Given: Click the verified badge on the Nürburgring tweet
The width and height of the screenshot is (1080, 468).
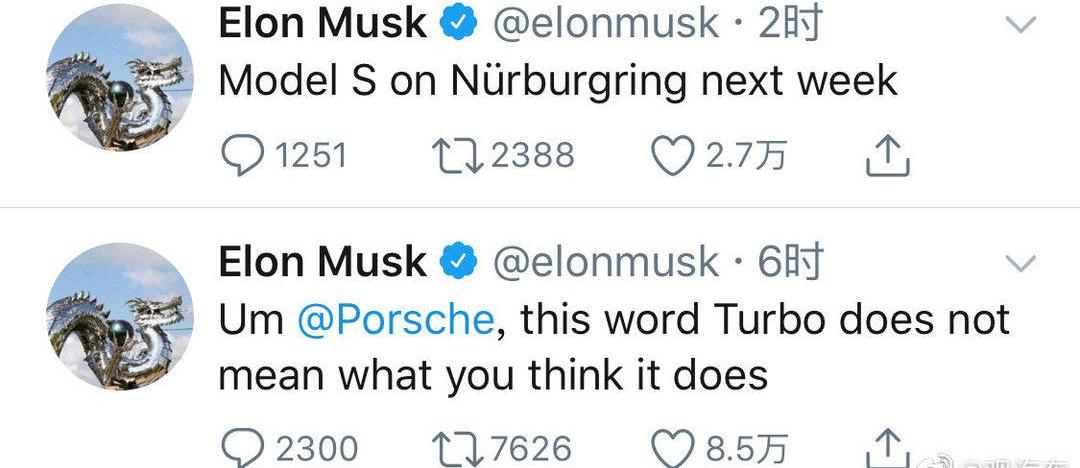Looking at the screenshot, I should click(x=458, y=25).
